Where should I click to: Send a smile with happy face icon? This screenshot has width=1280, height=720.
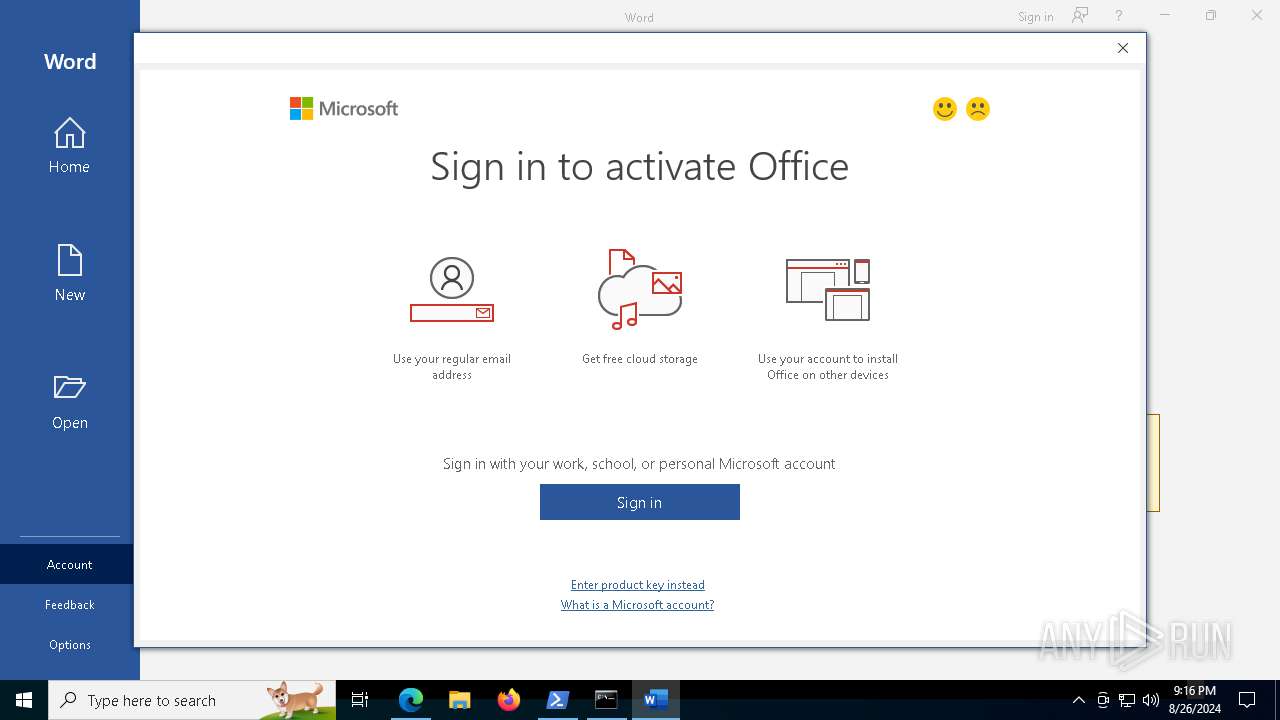click(945, 109)
